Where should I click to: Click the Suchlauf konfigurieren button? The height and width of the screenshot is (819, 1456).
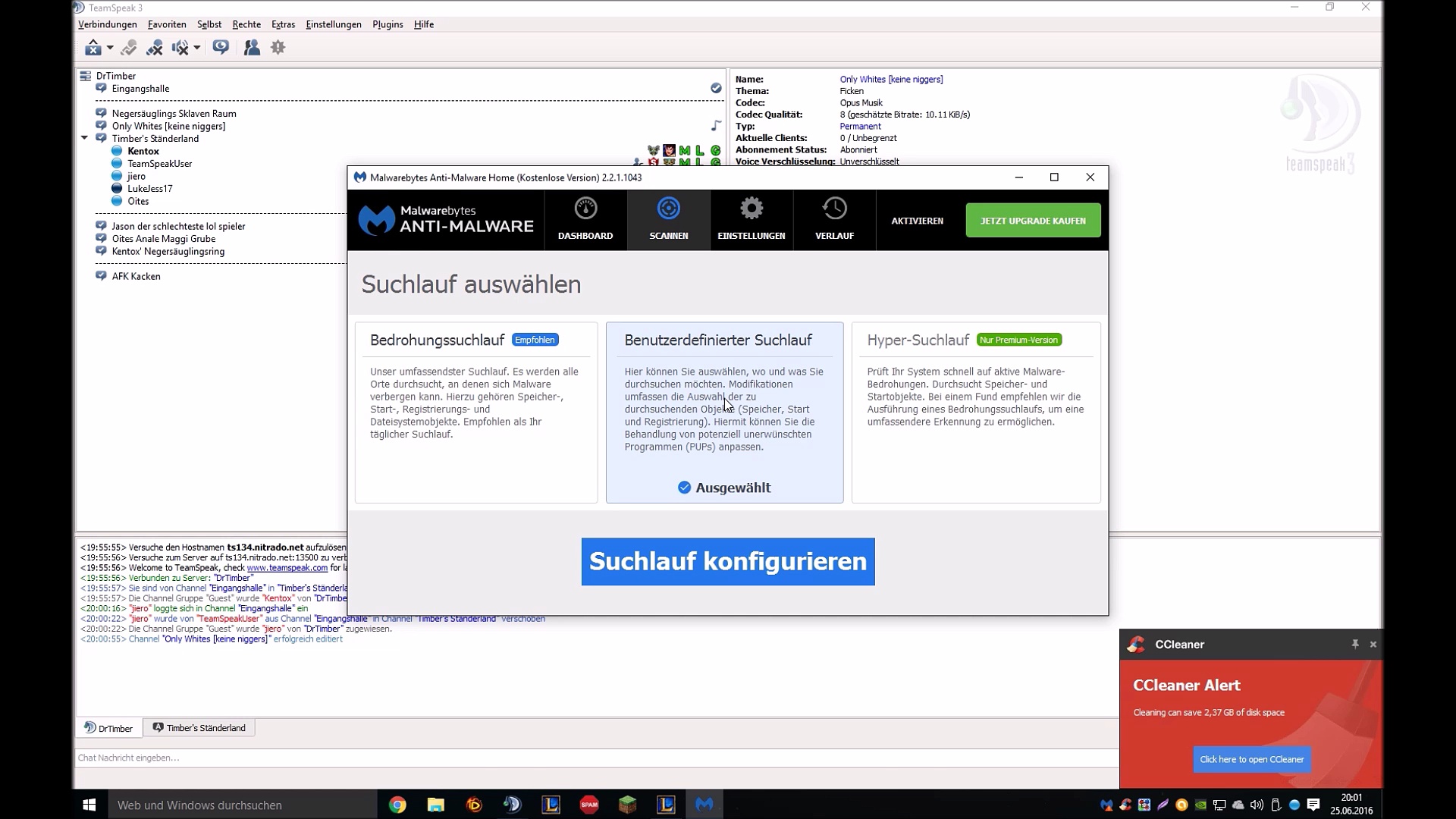[x=727, y=561]
